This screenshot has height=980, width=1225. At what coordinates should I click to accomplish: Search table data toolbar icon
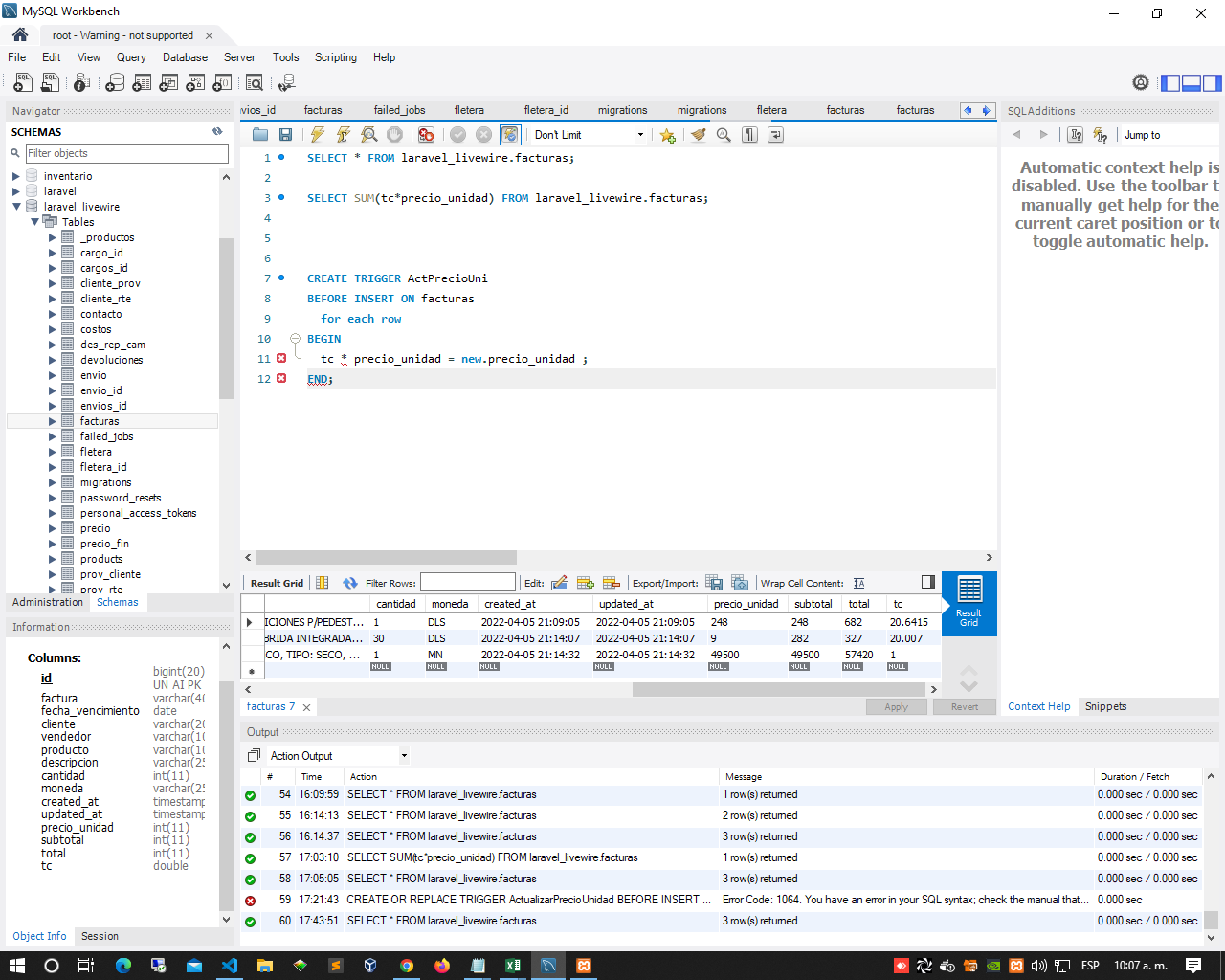(255, 83)
